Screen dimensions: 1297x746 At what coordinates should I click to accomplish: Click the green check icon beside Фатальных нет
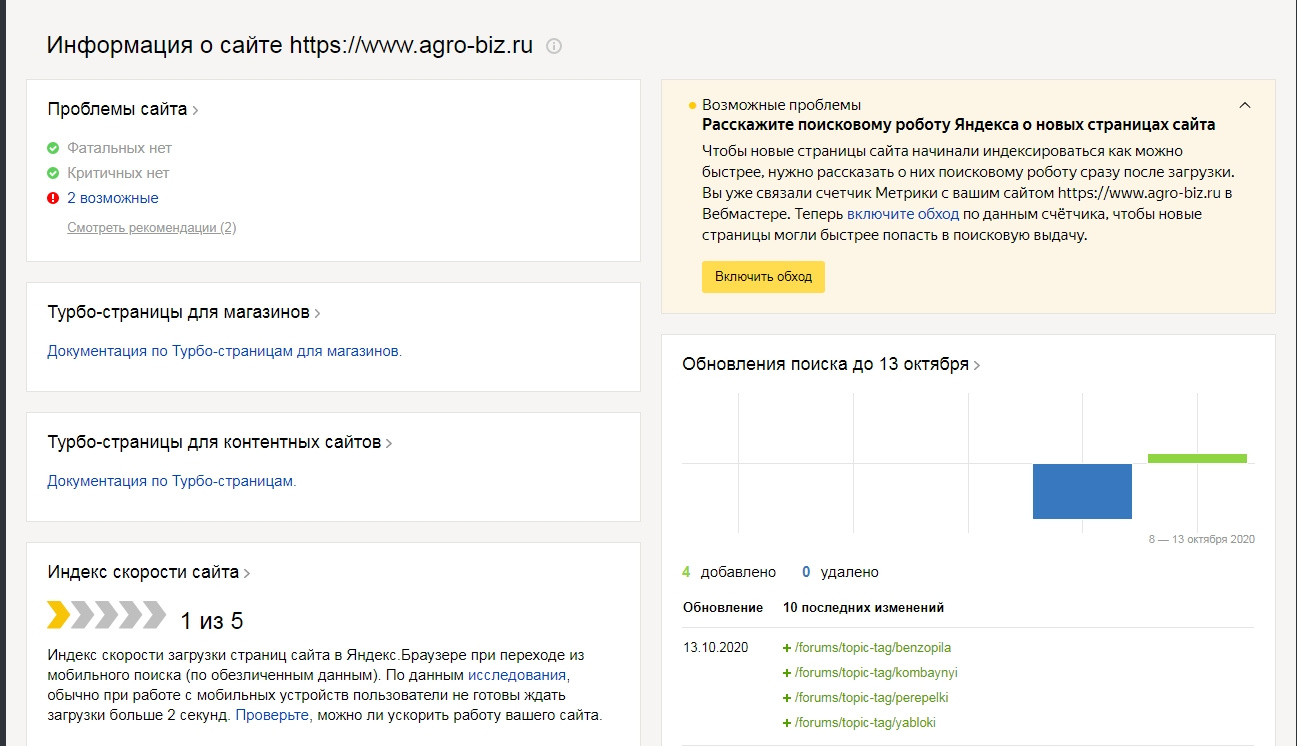tap(53, 148)
